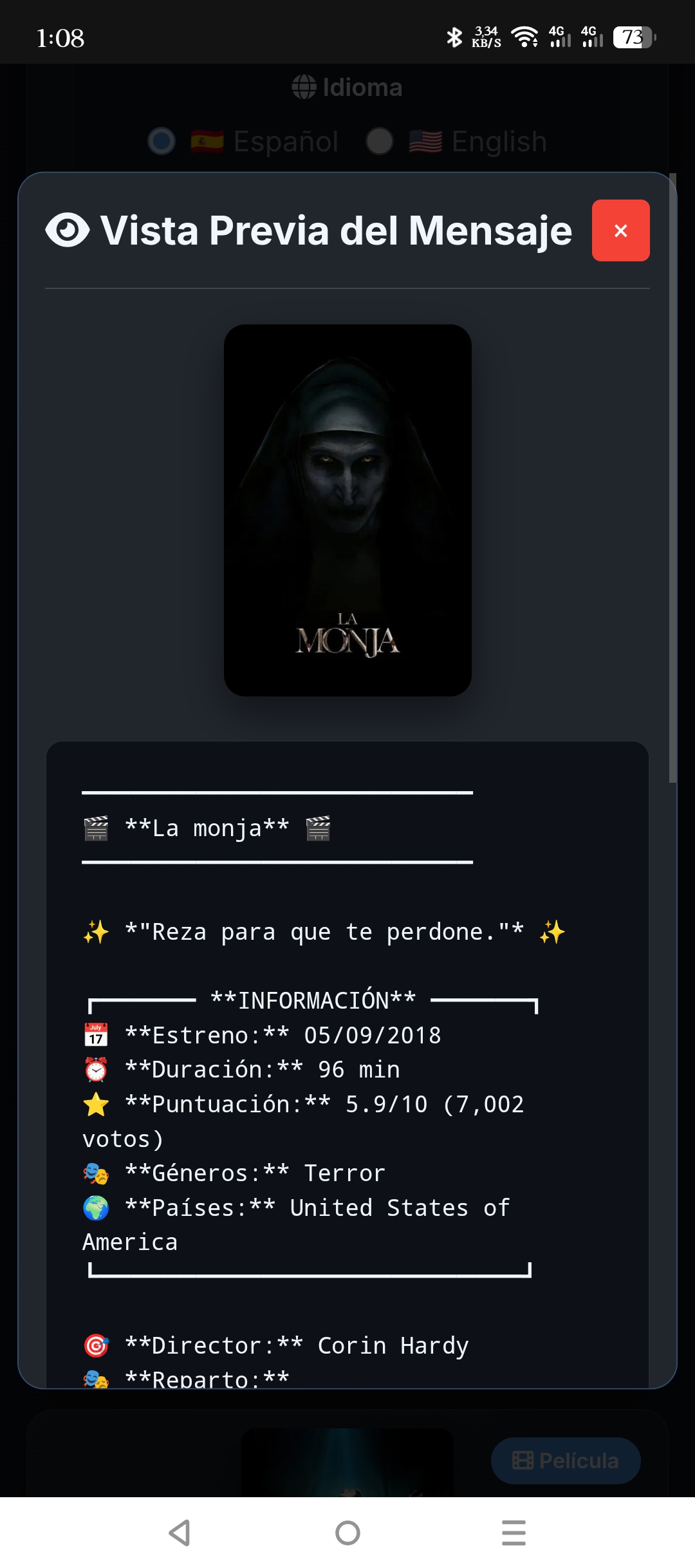The image size is (695, 1568).
Task: Click the globe icon next to Idioma
Action: click(304, 87)
